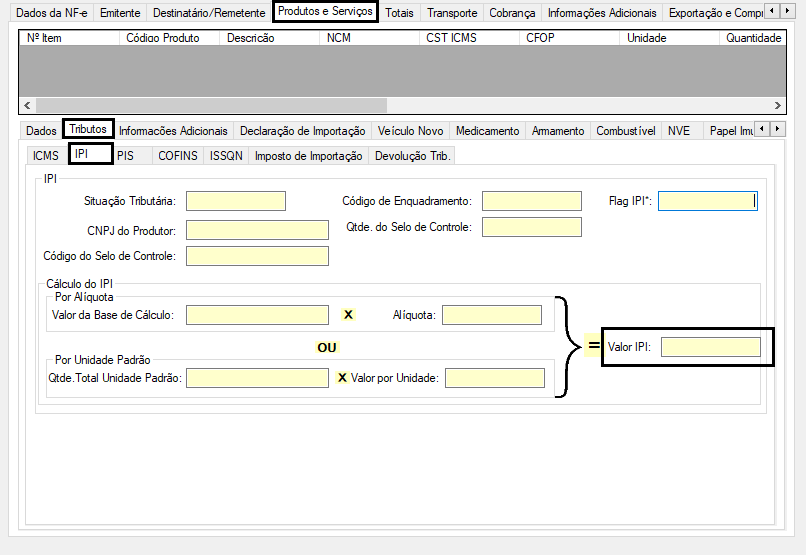
Task: Click the Descrição column header
Action: click(269, 38)
